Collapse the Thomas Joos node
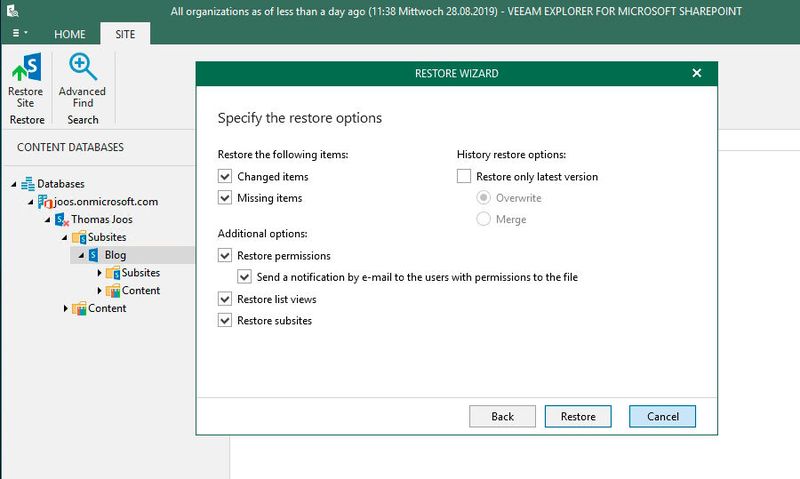The width and height of the screenshot is (800, 479). 48,220
